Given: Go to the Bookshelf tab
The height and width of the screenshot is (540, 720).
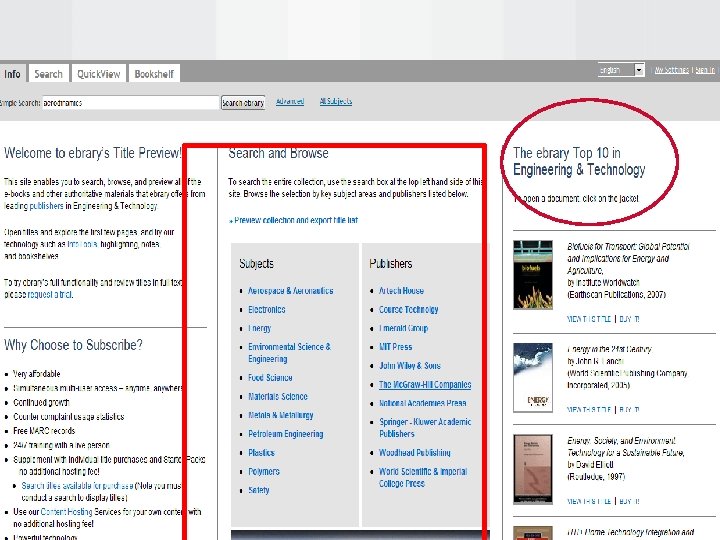Looking at the screenshot, I should pyautogui.click(x=154, y=74).
